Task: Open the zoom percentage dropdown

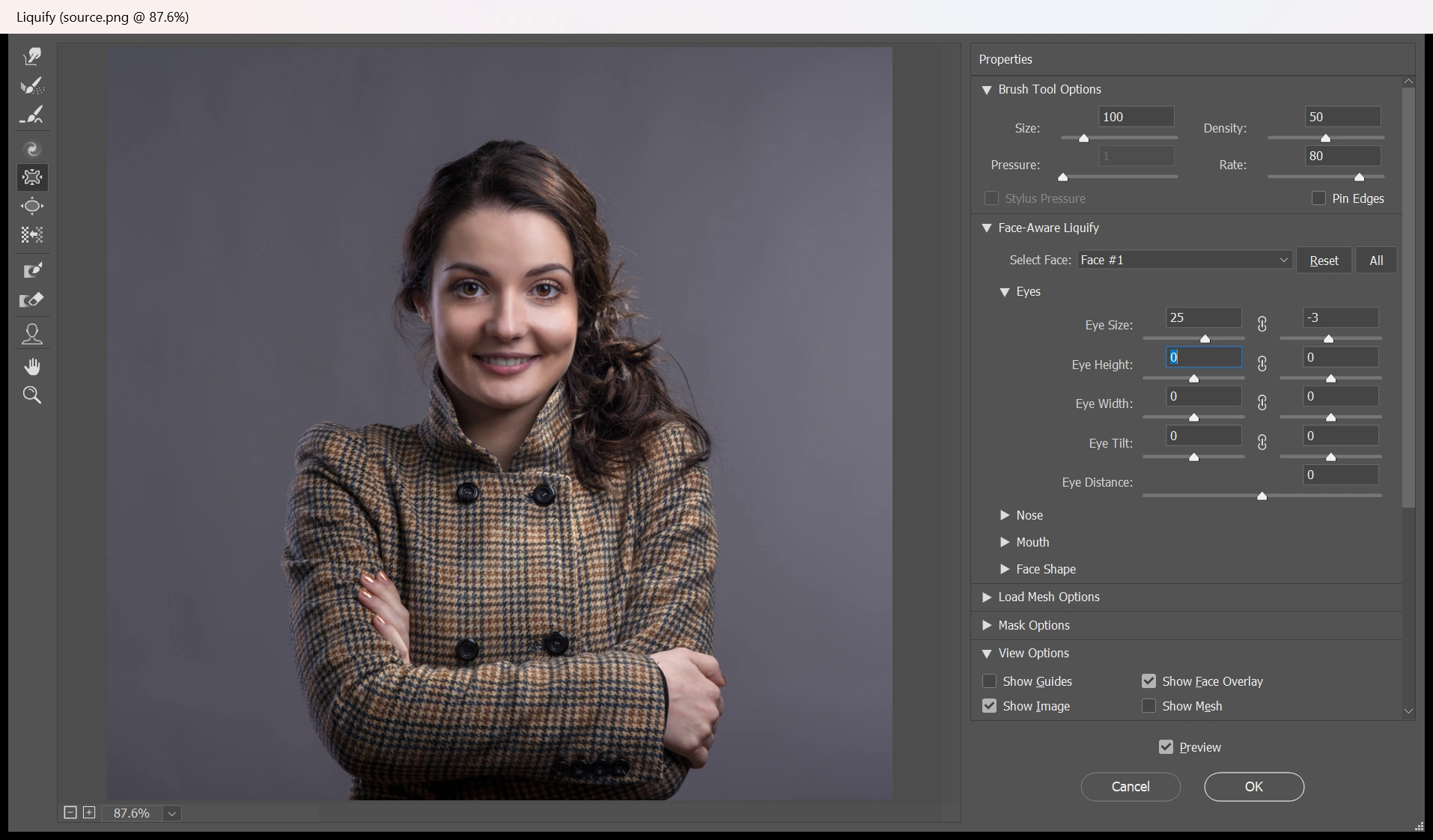Action: (172, 813)
